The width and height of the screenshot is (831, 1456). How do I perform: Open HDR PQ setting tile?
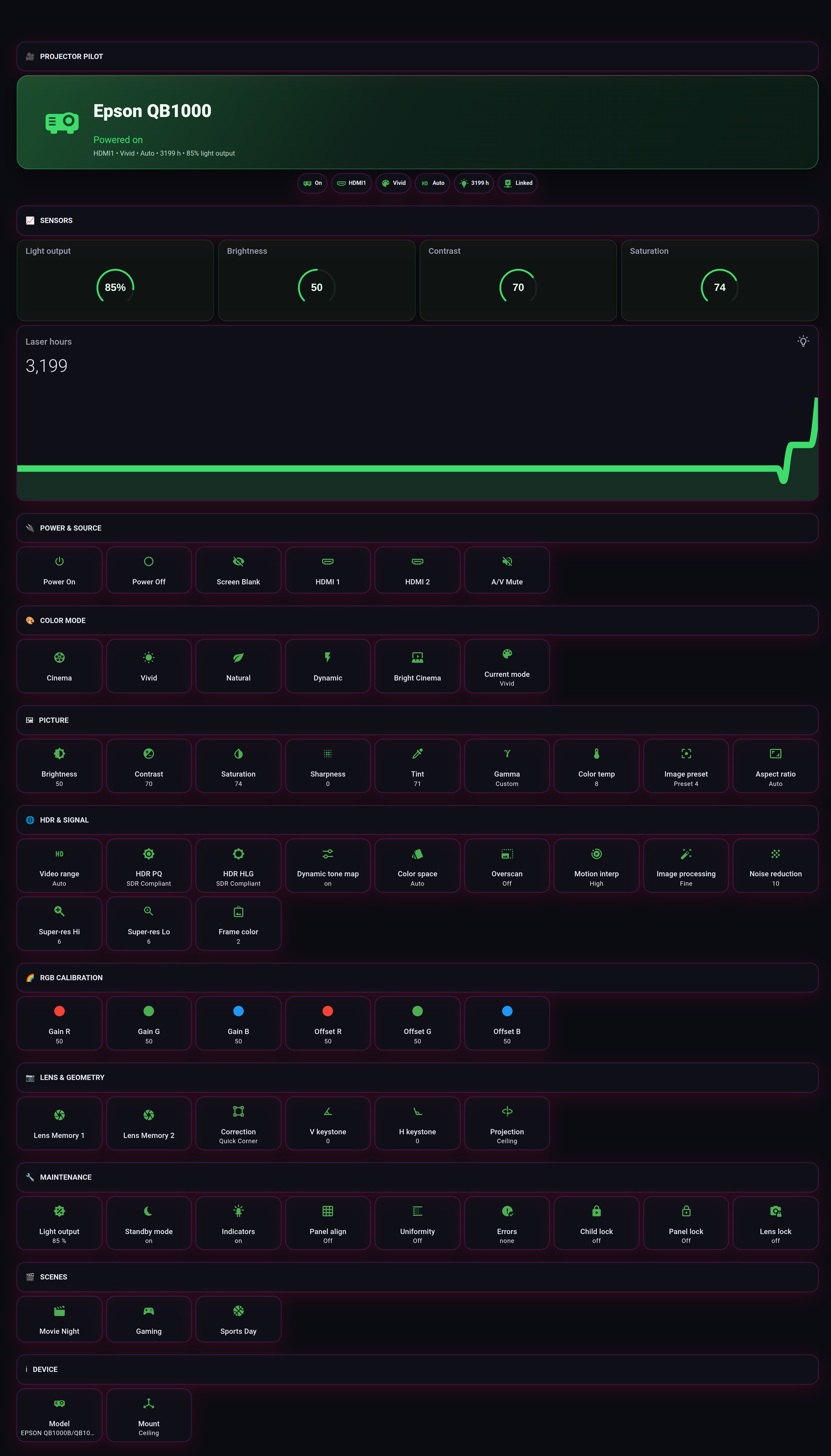[149, 866]
